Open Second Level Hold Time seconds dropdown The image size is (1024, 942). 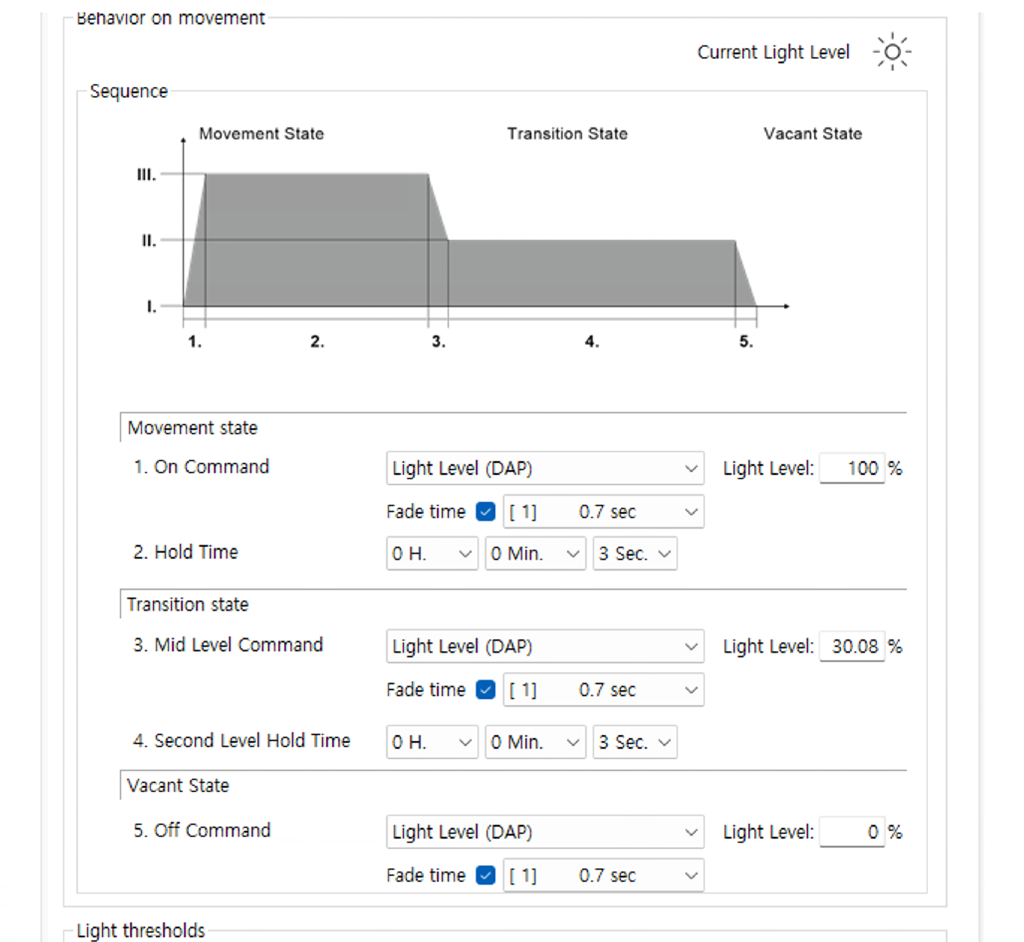pyautogui.click(x=634, y=743)
